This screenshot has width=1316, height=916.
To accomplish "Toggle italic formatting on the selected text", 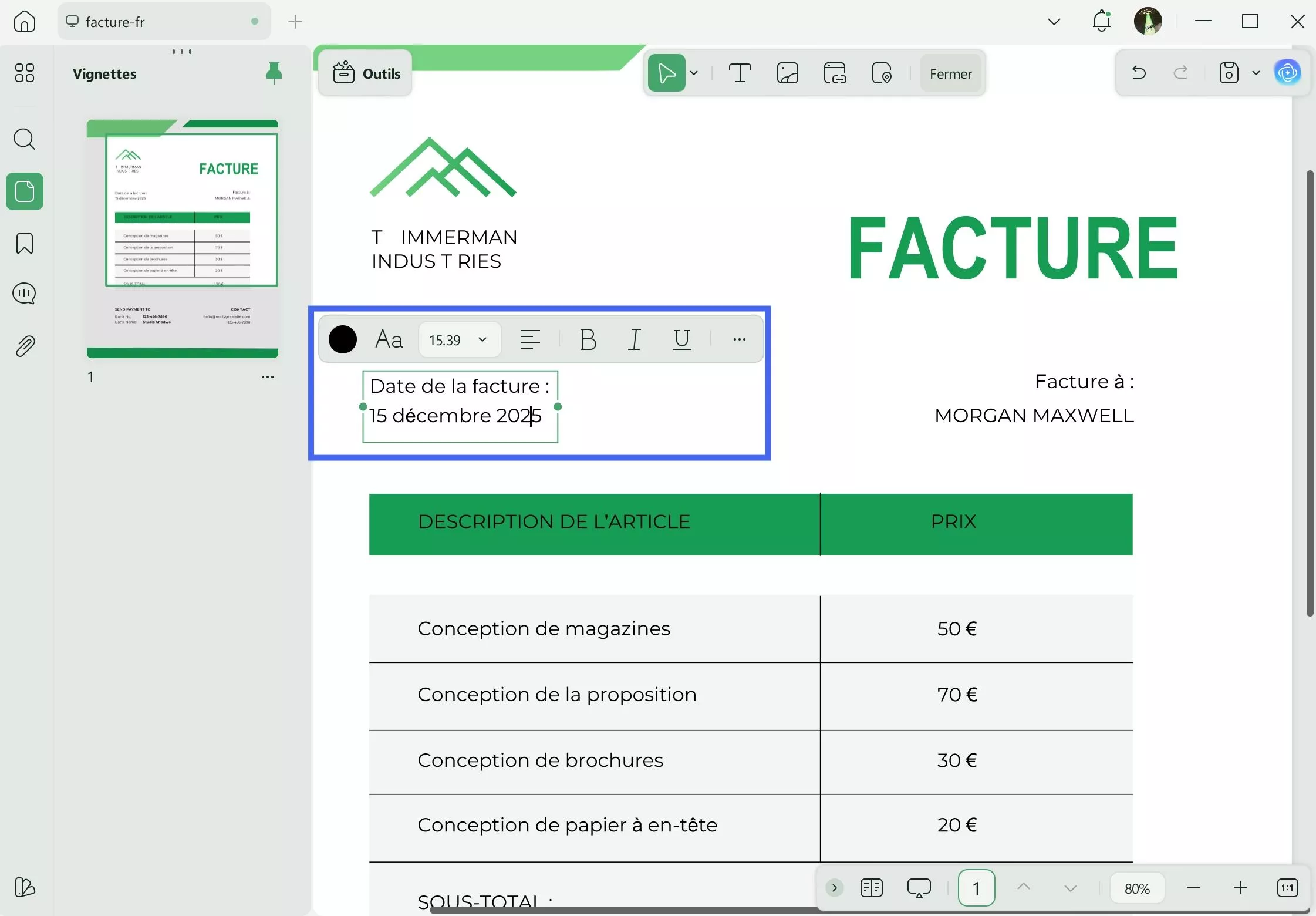I will click(635, 339).
